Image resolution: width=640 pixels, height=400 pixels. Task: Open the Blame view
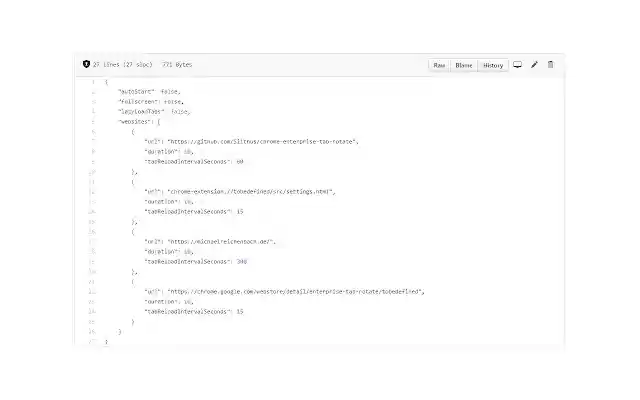(464, 65)
